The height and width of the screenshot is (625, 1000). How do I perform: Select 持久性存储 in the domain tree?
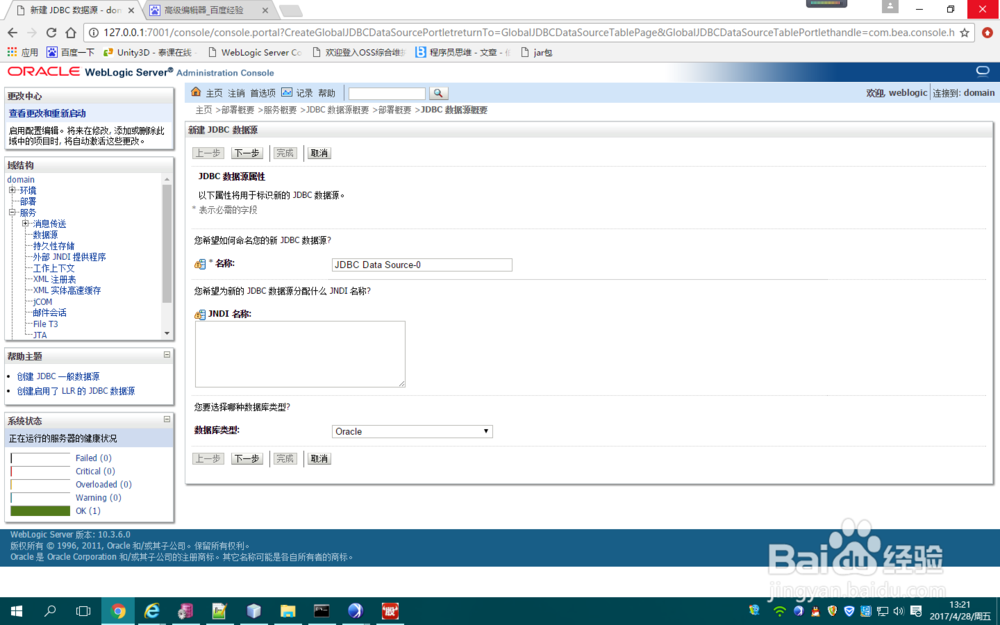pyautogui.click(x=54, y=246)
